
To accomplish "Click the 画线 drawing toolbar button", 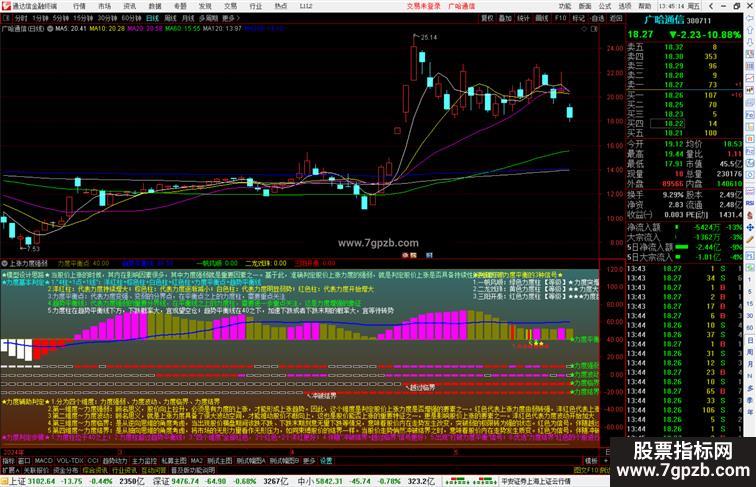I will tap(542, 18).
